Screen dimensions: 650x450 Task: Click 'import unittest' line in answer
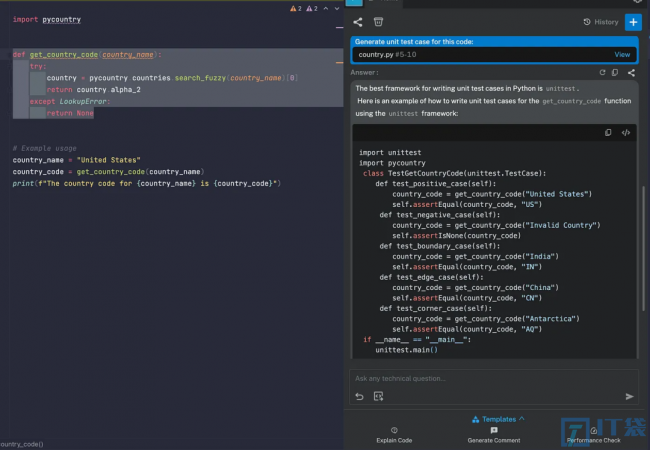tap(390, 152)
